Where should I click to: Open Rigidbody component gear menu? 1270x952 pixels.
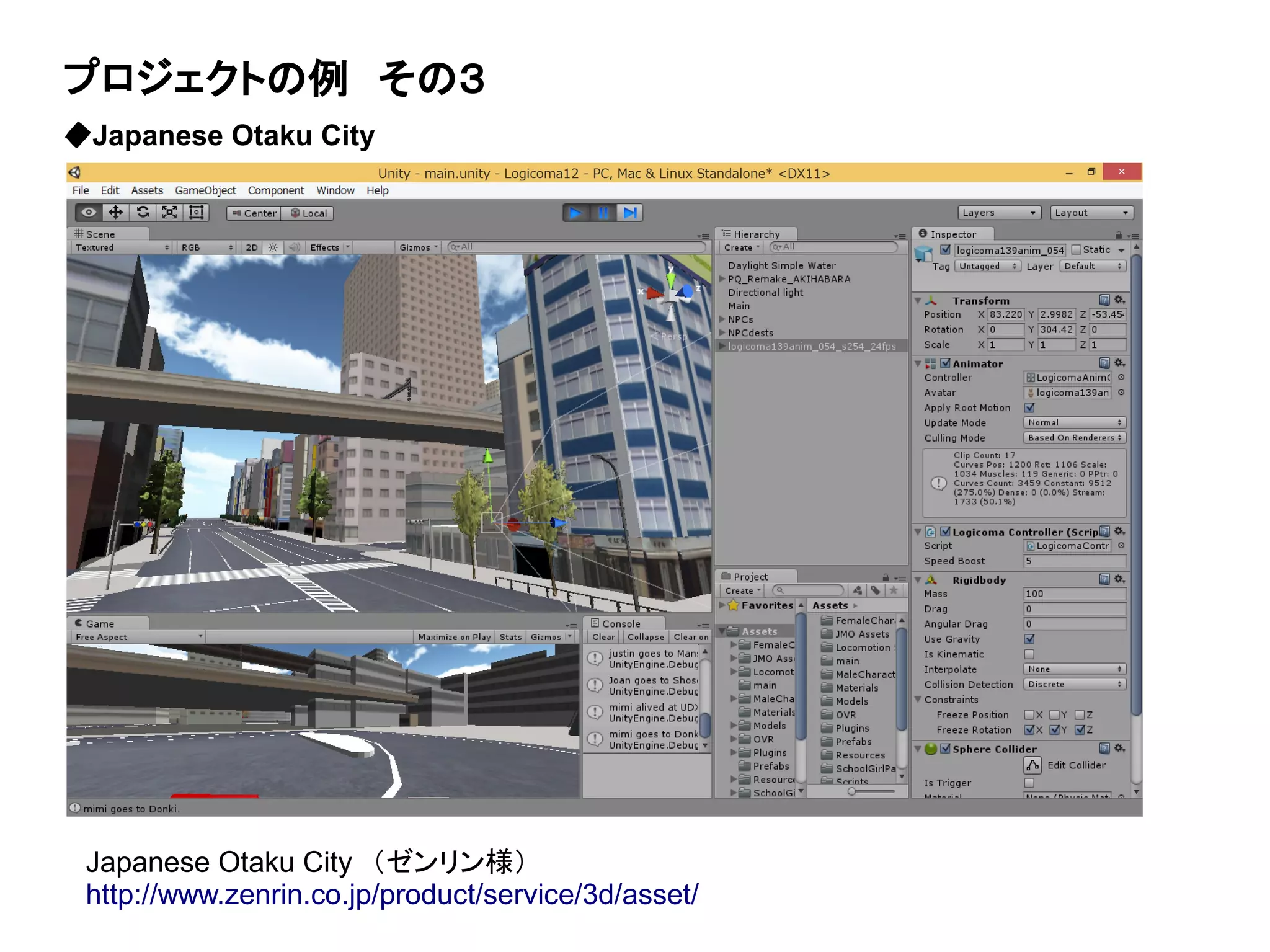point(1119,579)
